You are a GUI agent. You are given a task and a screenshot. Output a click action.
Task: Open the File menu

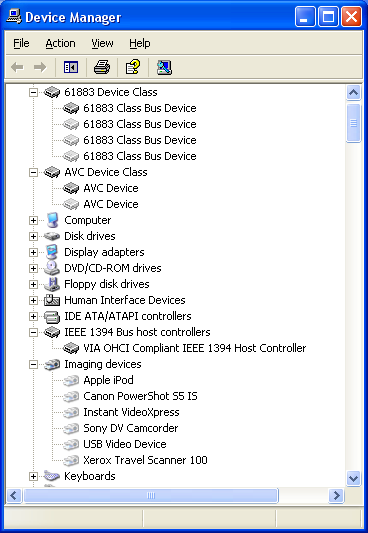[x=21, y=44]
